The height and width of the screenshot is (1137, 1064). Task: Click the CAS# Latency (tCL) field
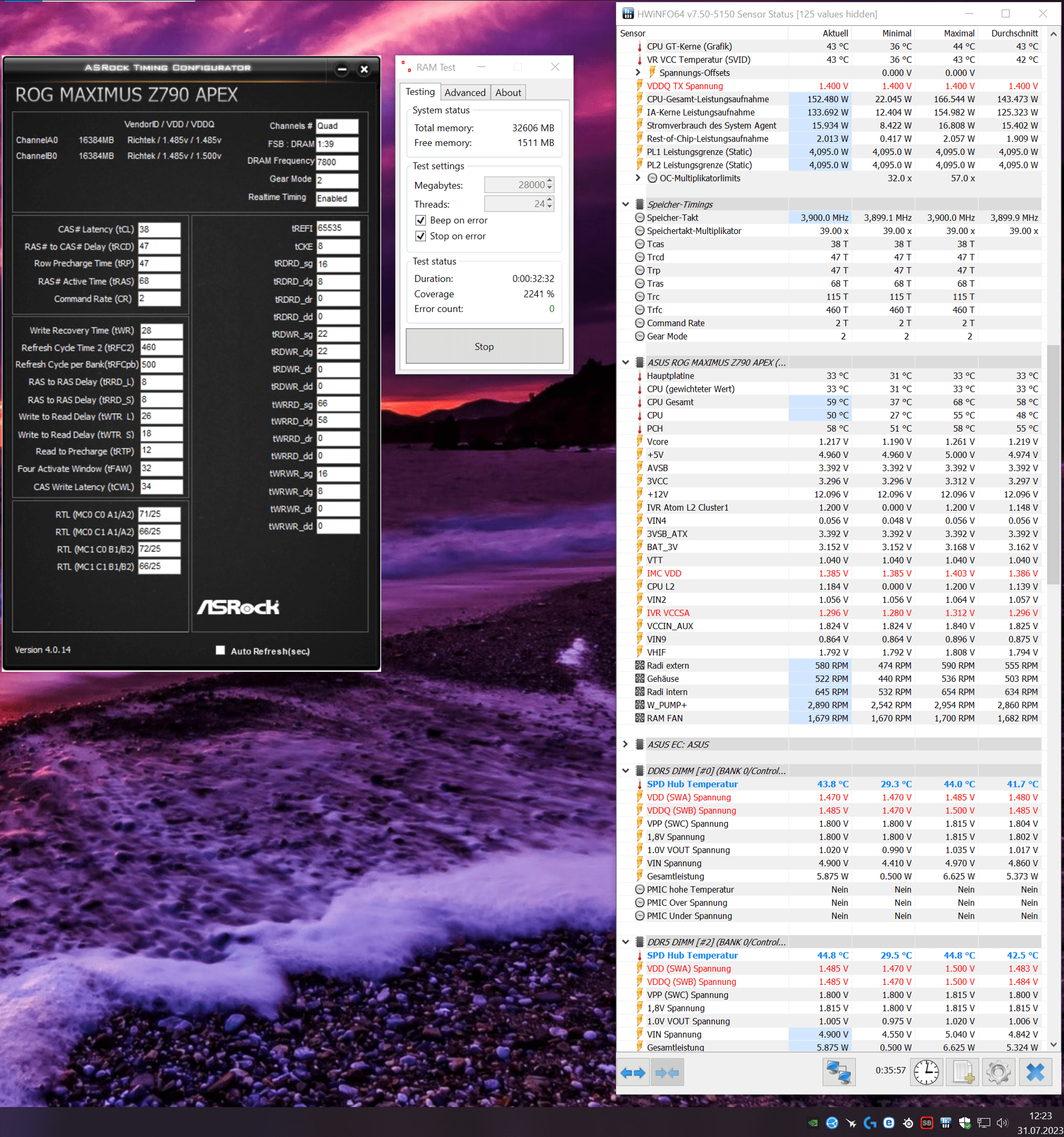pos(159,230)
